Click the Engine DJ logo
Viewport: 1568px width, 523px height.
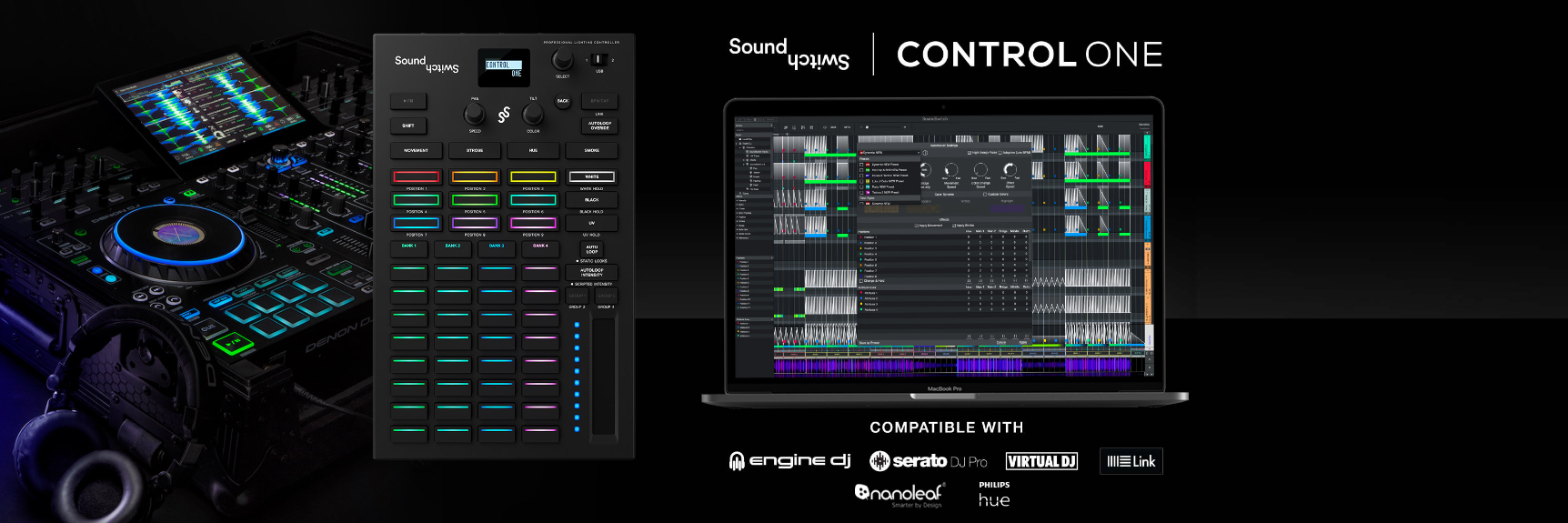pyautogui.click(x=789, y=461)
